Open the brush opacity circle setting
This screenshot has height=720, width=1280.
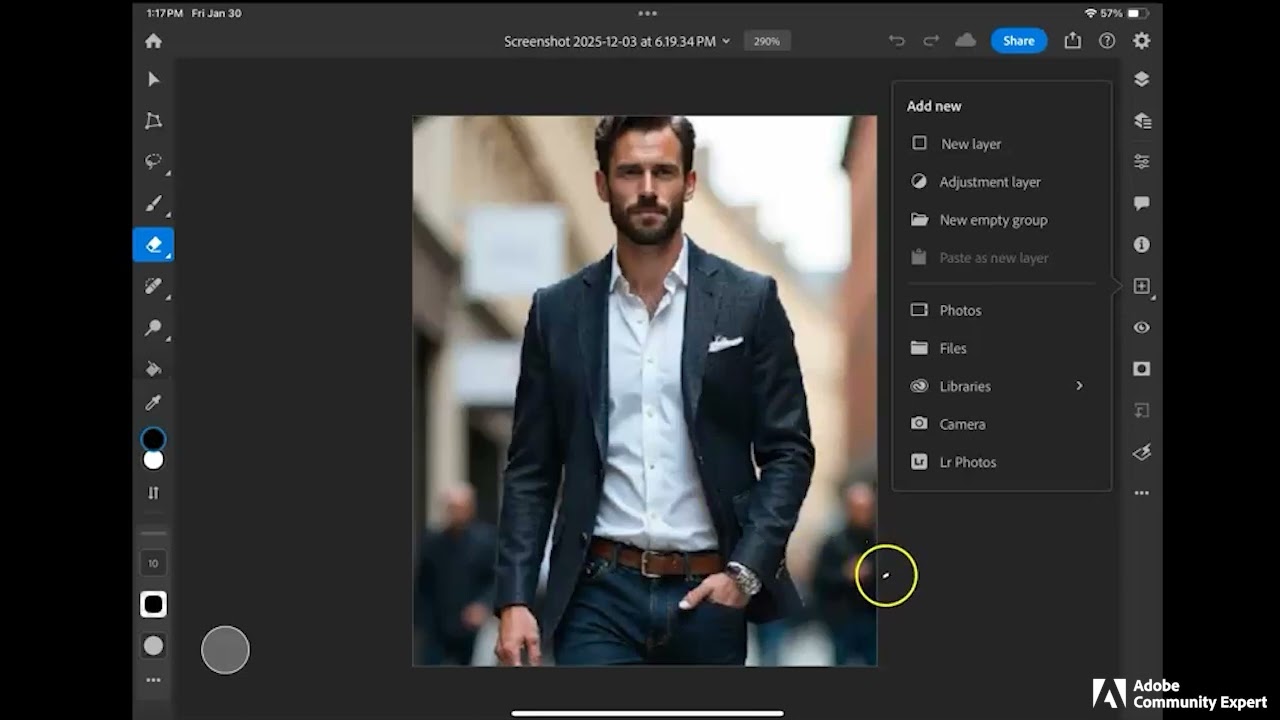pos(153,646)
